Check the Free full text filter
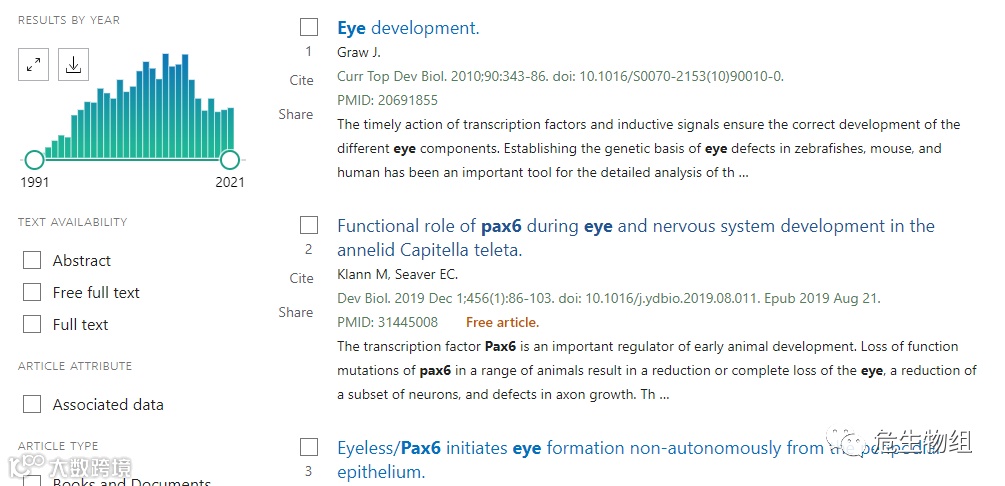Screen dimensions: 1005x486 33,293
